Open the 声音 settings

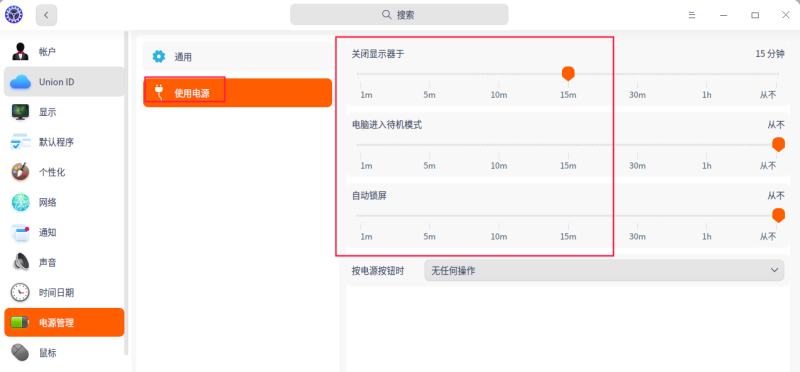coord(64,262)
